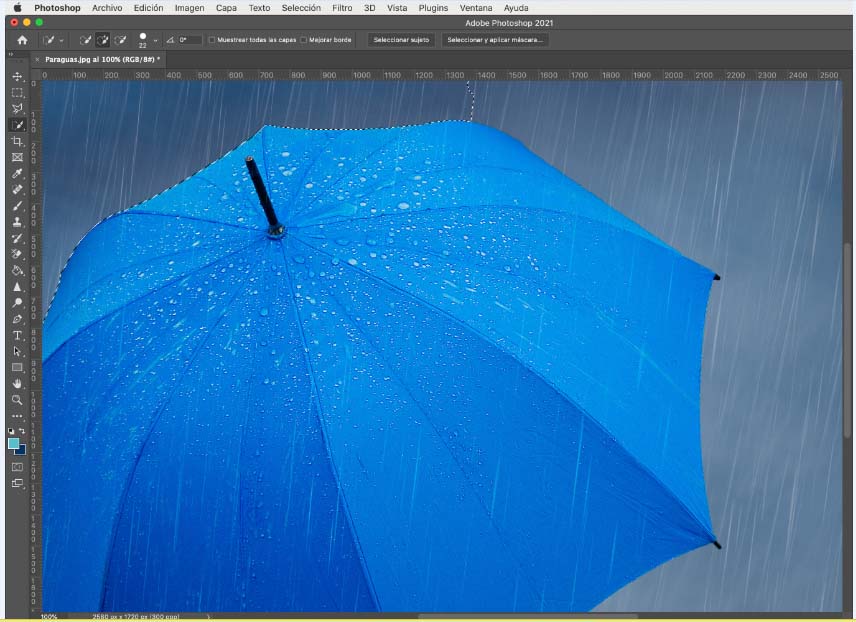Choose the Crop tool

(17, 141)
